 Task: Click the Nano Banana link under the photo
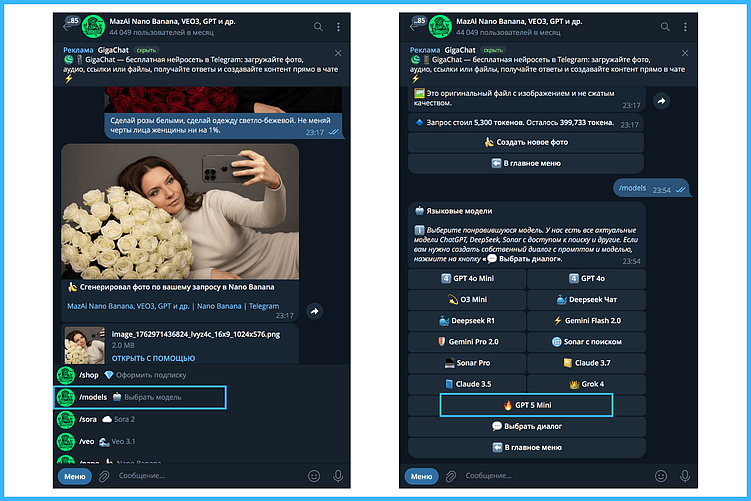click(219, 306)
